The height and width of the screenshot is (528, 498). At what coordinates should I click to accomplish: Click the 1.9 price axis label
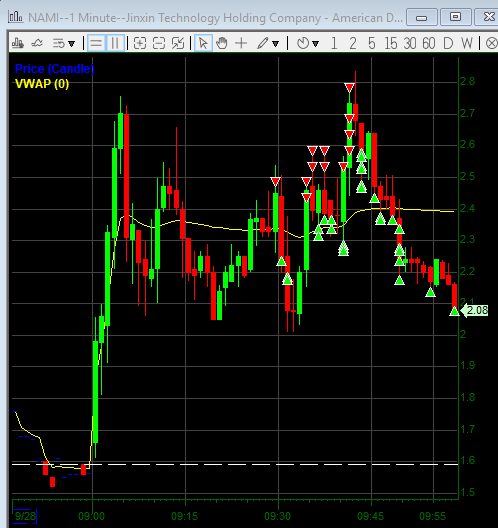point(468,365)
